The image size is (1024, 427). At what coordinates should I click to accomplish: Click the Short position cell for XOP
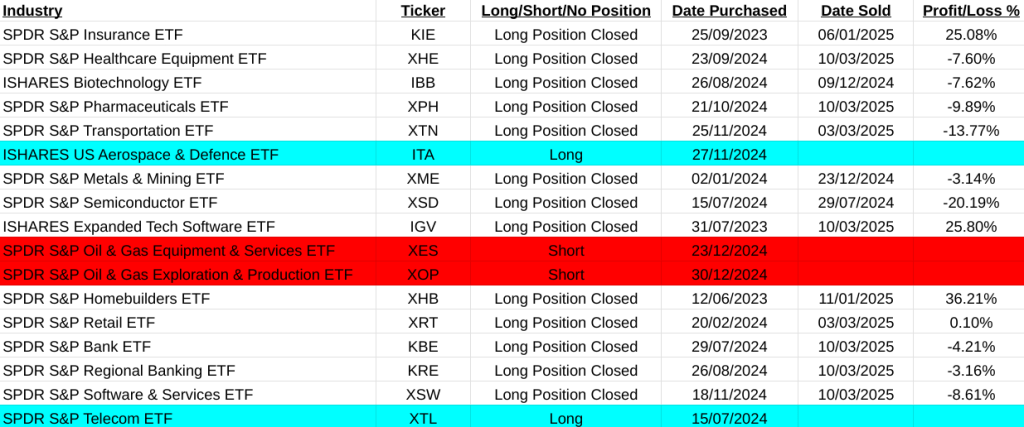566,275
